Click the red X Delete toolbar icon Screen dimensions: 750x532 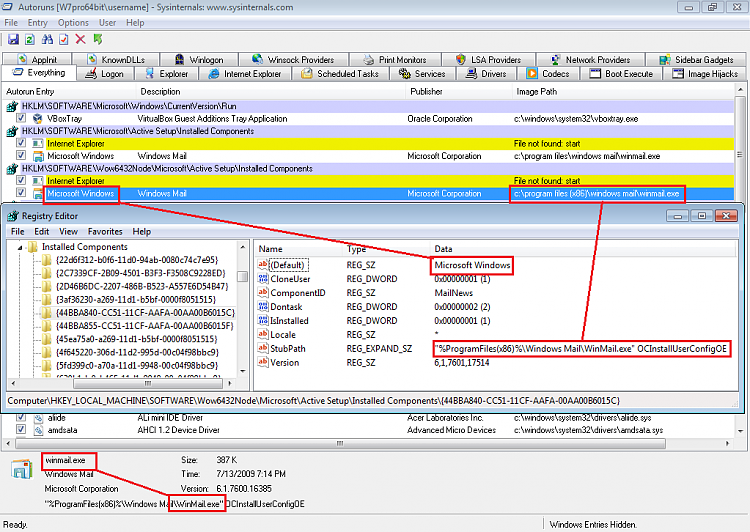[80, 39]
